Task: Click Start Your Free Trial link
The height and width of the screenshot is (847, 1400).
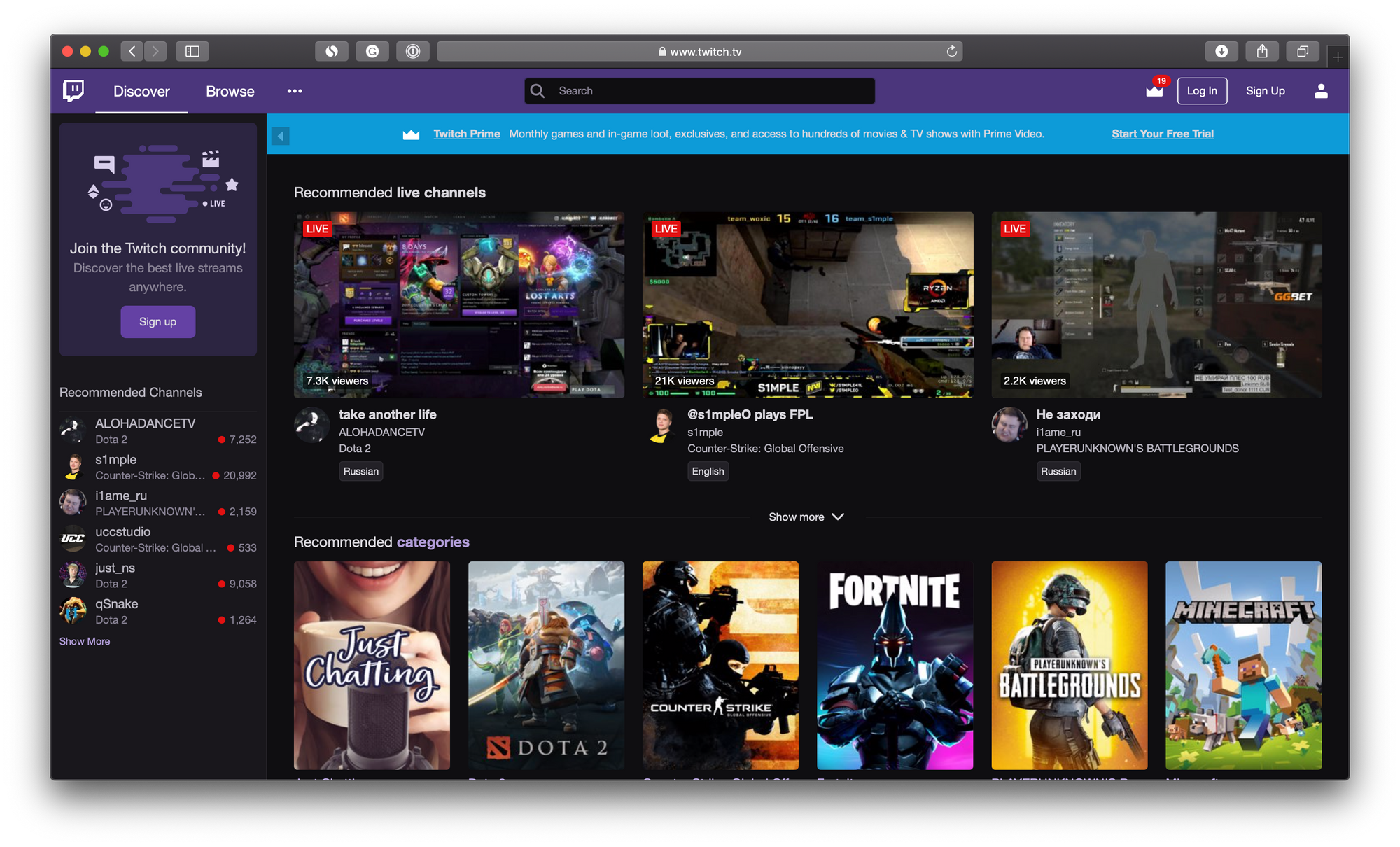Action: point(1163,133)
